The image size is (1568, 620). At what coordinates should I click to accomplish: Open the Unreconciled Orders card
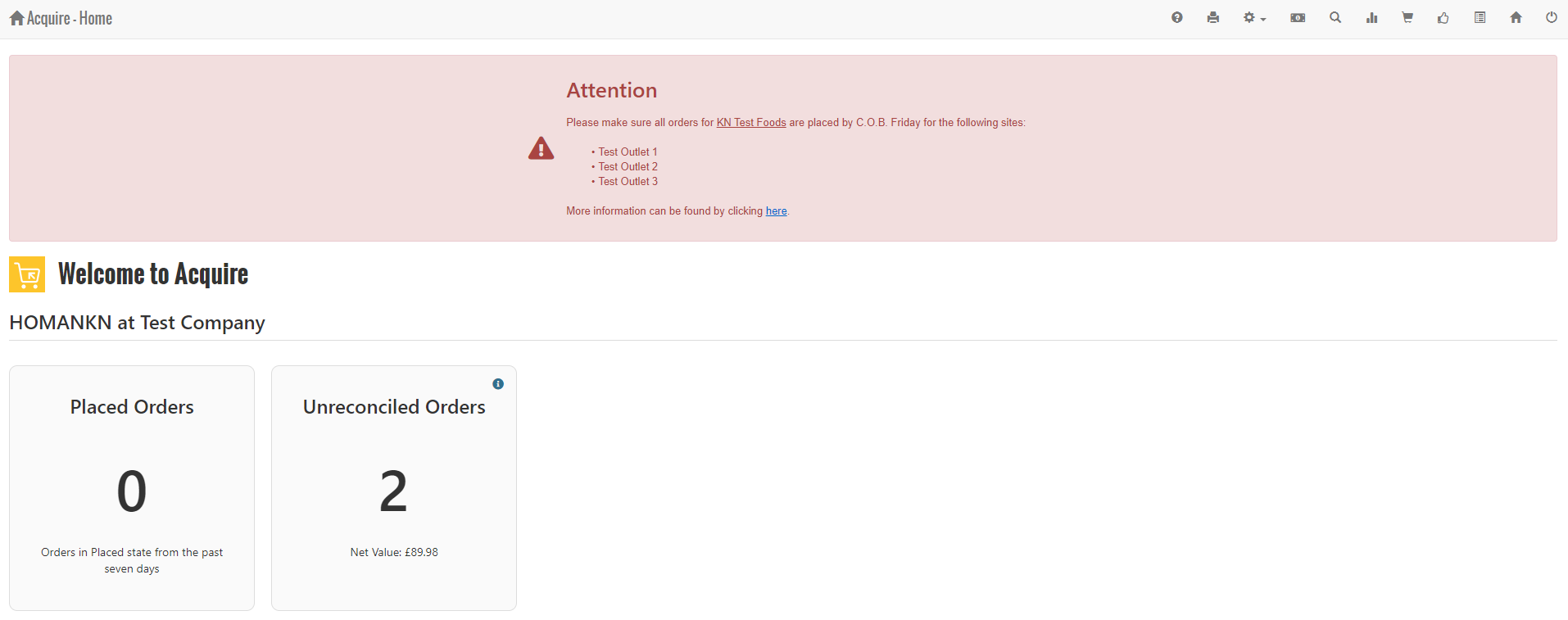(x=394, y=488)
